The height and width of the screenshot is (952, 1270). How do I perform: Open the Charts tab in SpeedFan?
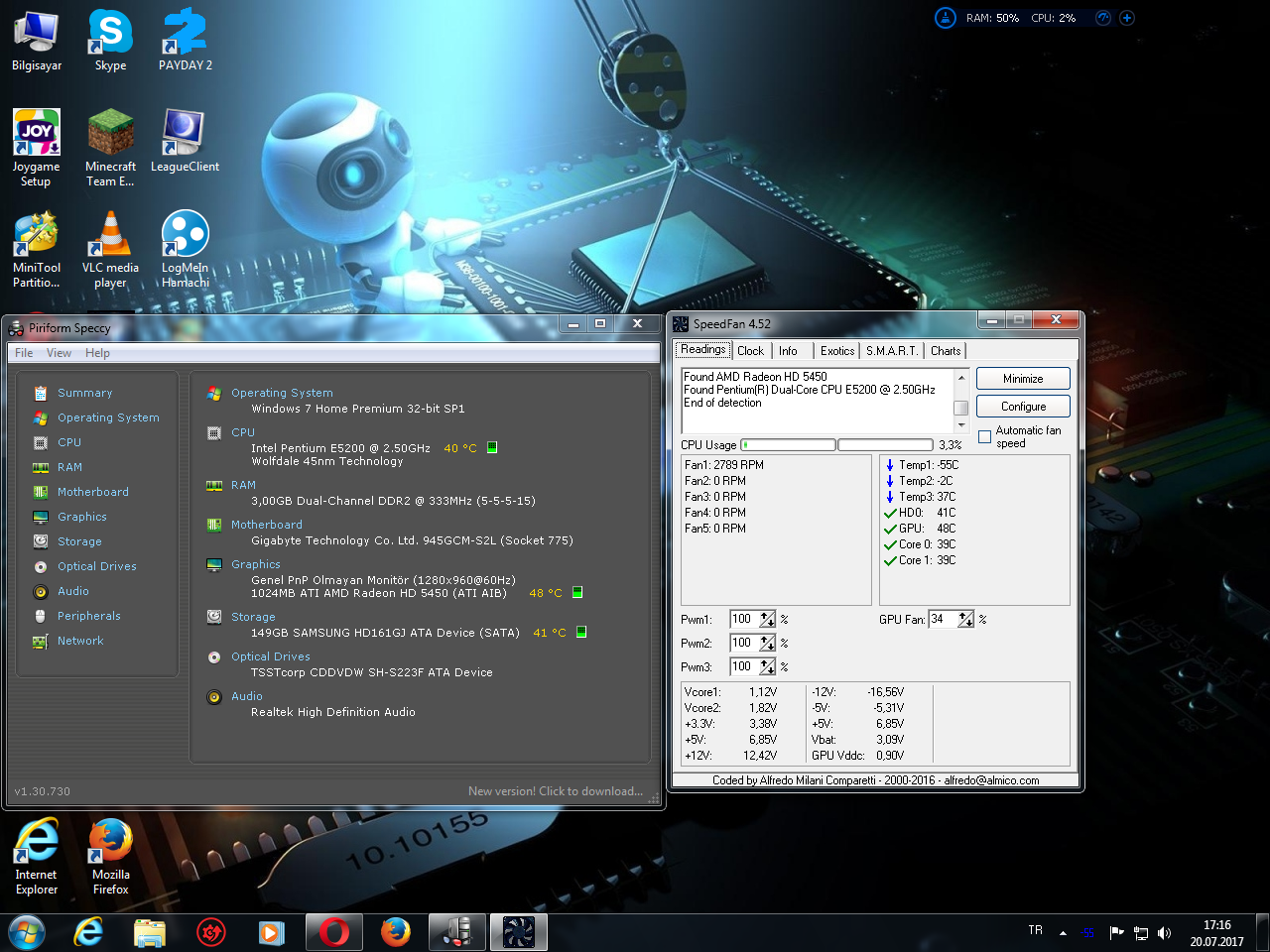(946, 351)
